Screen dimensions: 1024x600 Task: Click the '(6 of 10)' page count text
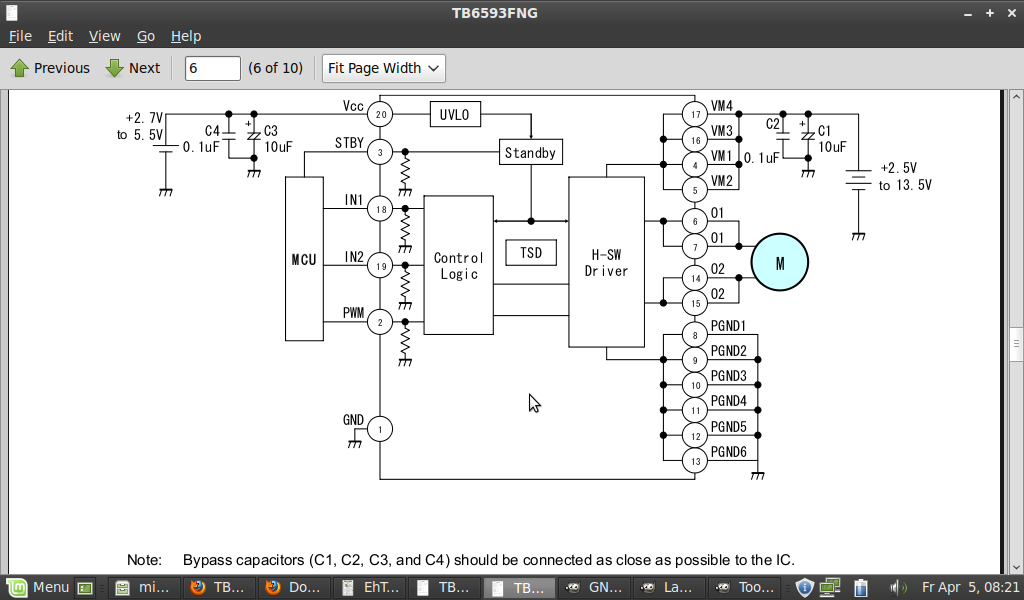(276, 68)
